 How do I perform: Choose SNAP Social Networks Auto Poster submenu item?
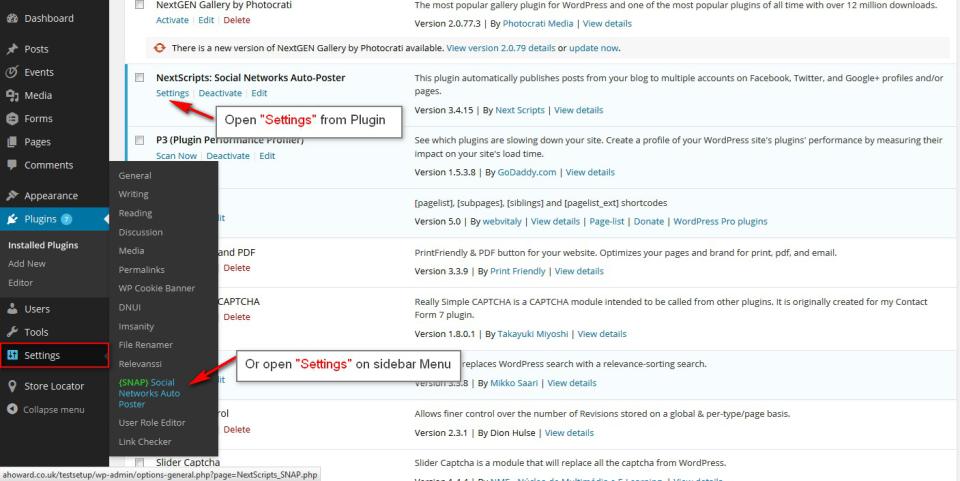[x=147, y=393]
